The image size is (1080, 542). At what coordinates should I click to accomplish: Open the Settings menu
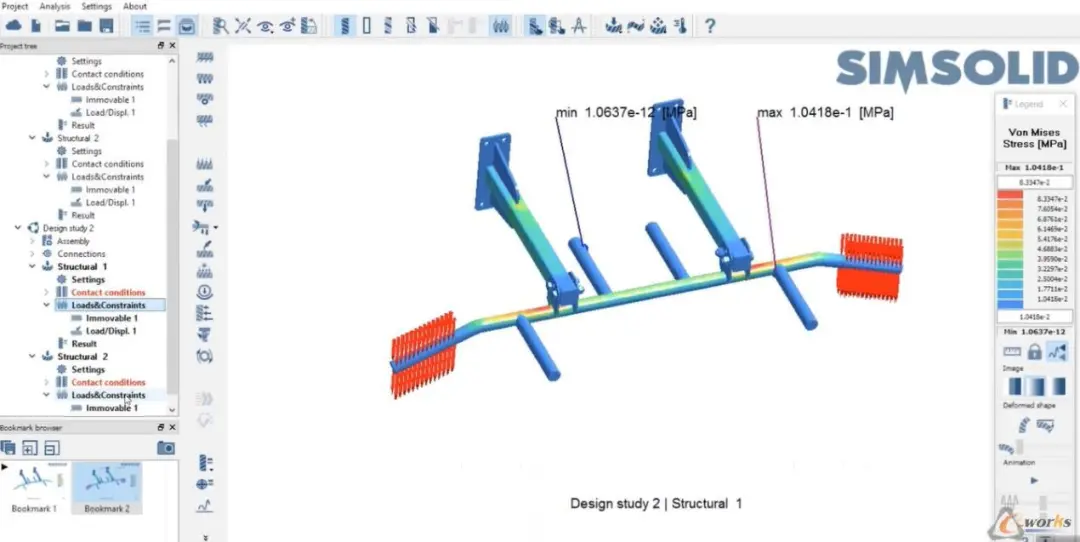pyautogui.click(x=96, y=6)
